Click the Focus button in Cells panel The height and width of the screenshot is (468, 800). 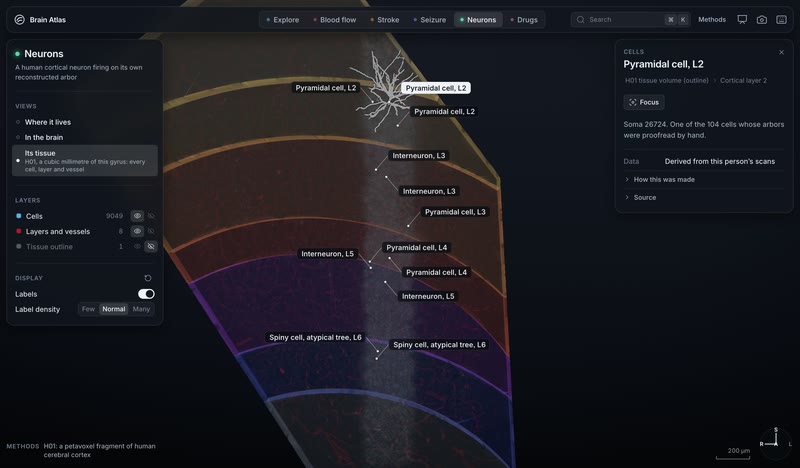[x=644, y=102]
